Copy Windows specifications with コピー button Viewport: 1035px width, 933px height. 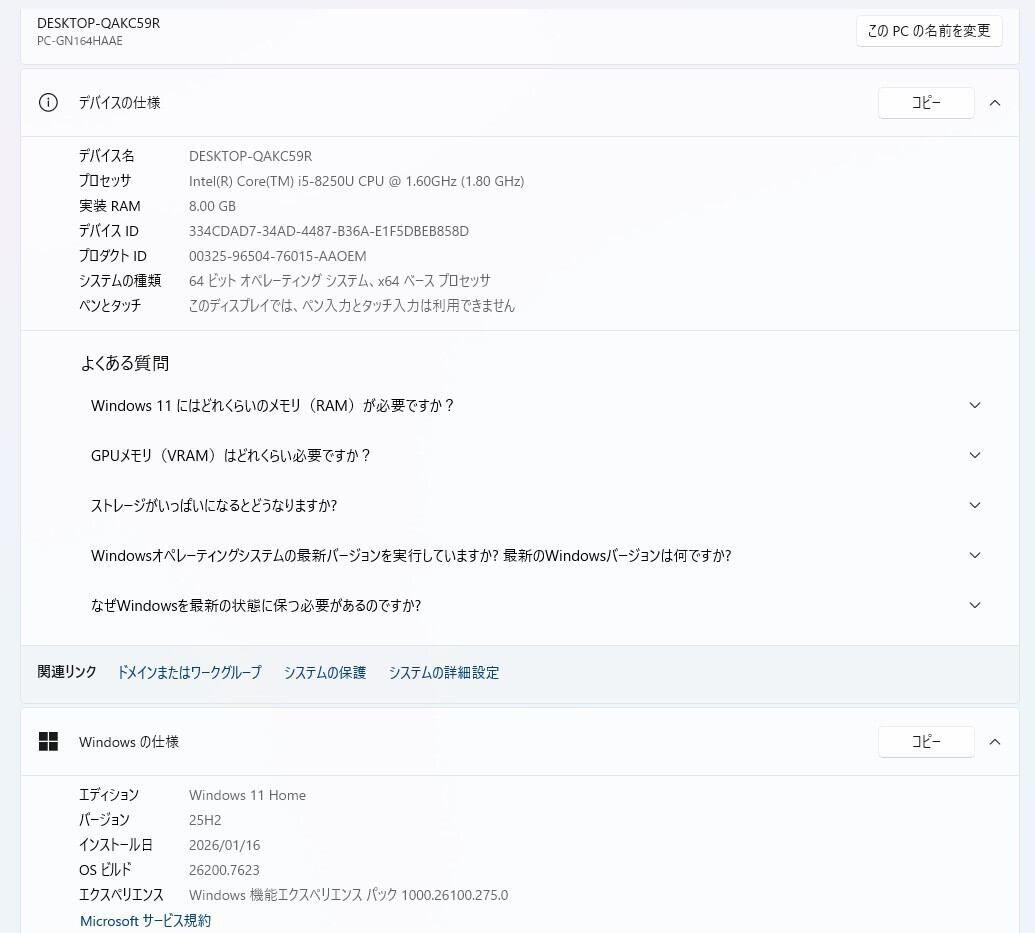925,742
